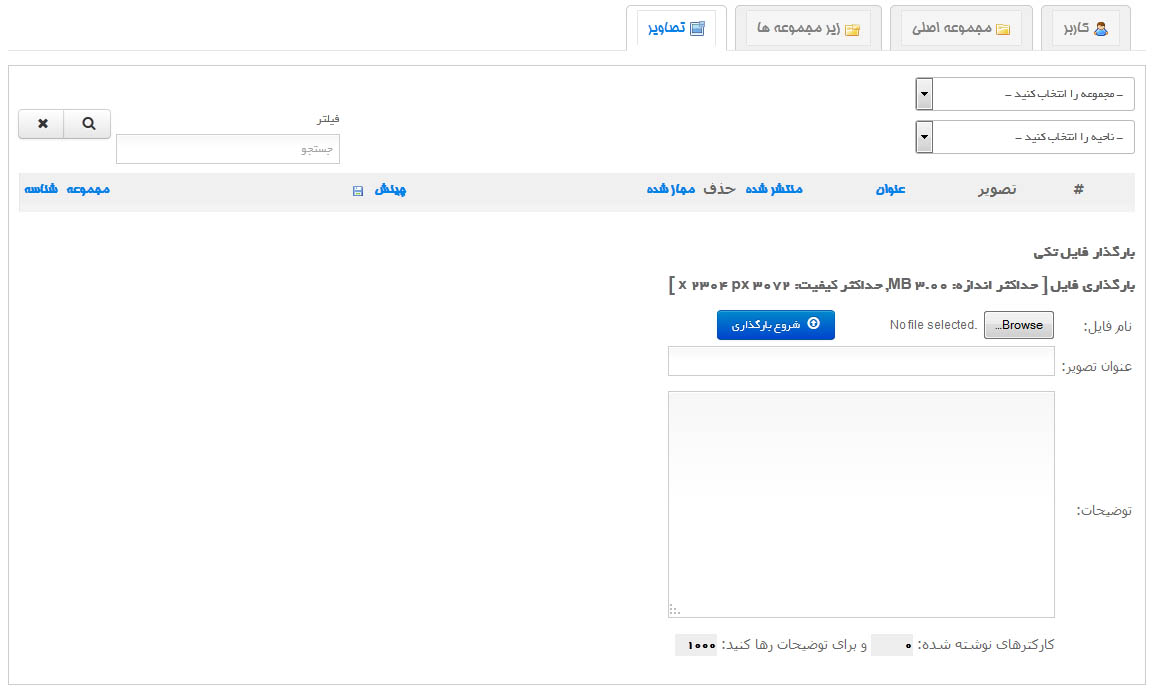Sort by the شناسه ID column
1155x699 pixels.
[41, 190]
